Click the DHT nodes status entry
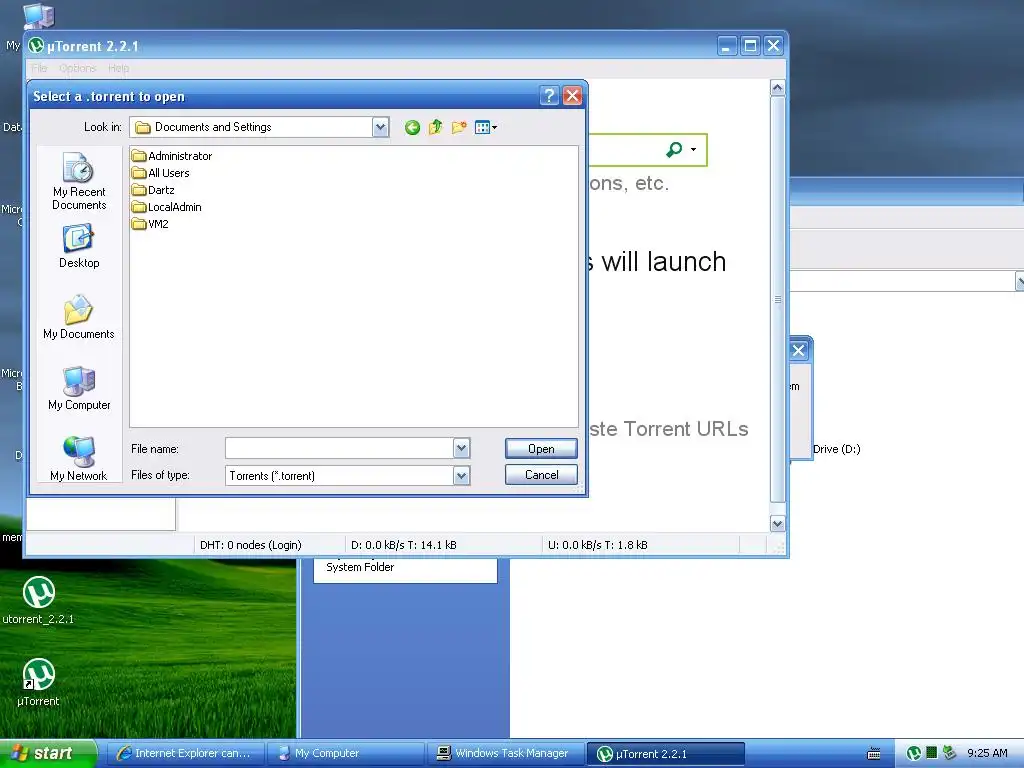 point(251,545)
